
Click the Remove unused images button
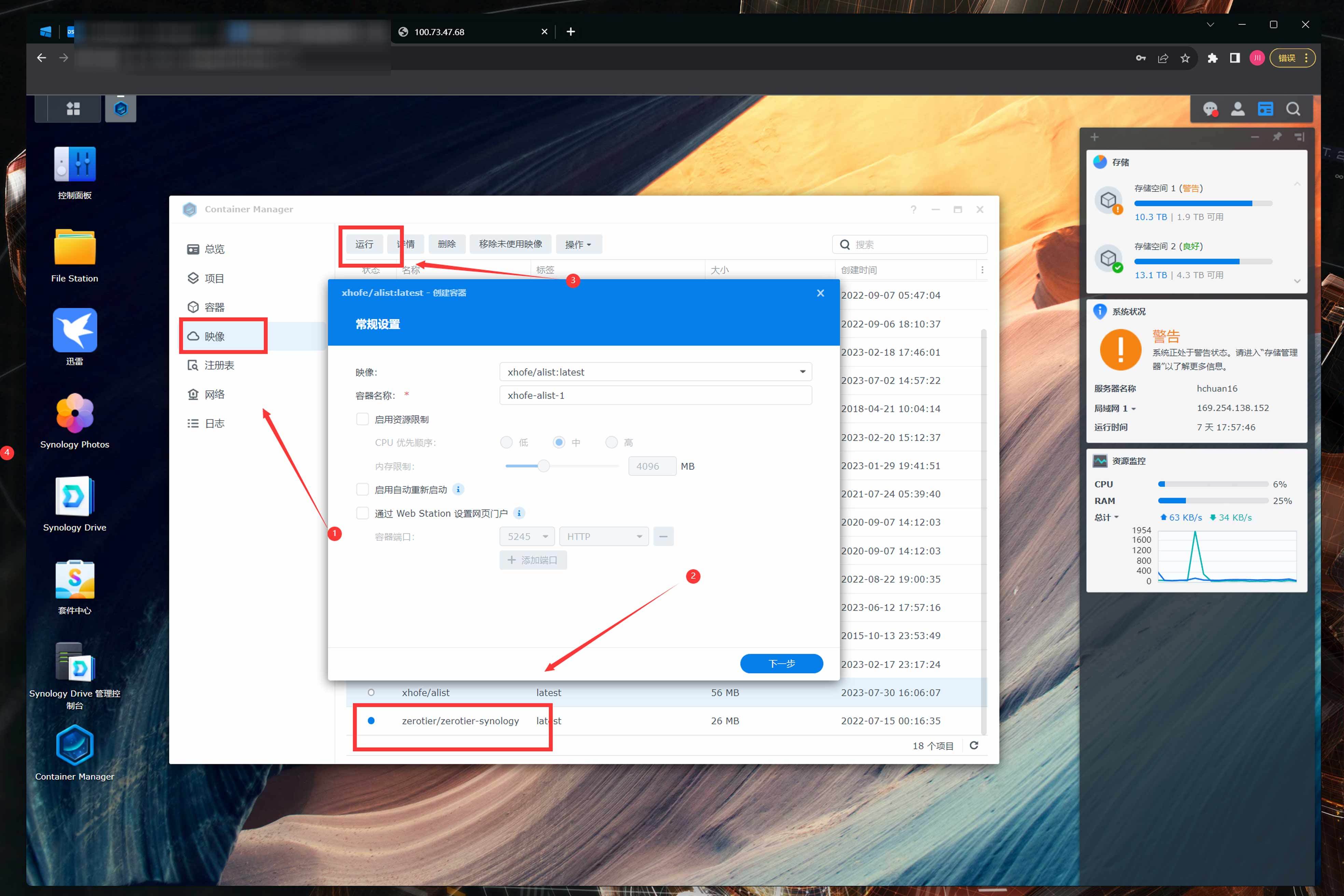(510, 244)
